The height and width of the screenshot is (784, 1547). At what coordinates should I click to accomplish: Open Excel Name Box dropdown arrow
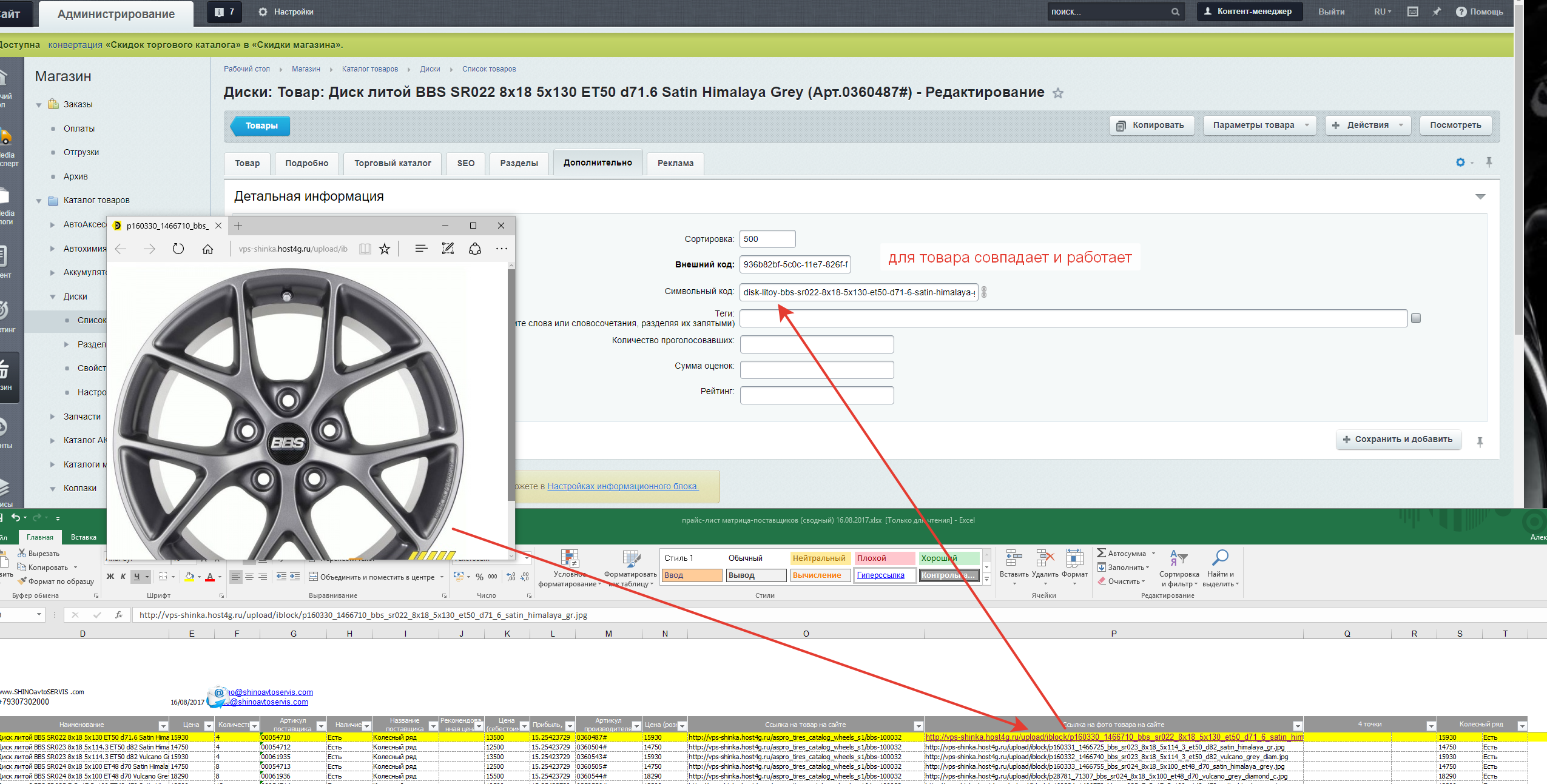[39, 615]
